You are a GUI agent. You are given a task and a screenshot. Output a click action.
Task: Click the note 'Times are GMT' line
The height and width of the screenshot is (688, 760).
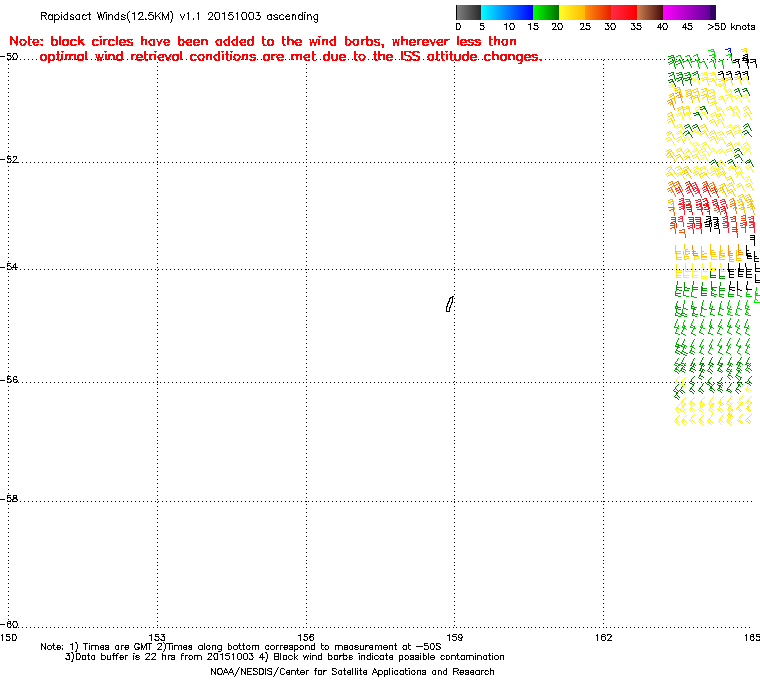click(241, 647)
